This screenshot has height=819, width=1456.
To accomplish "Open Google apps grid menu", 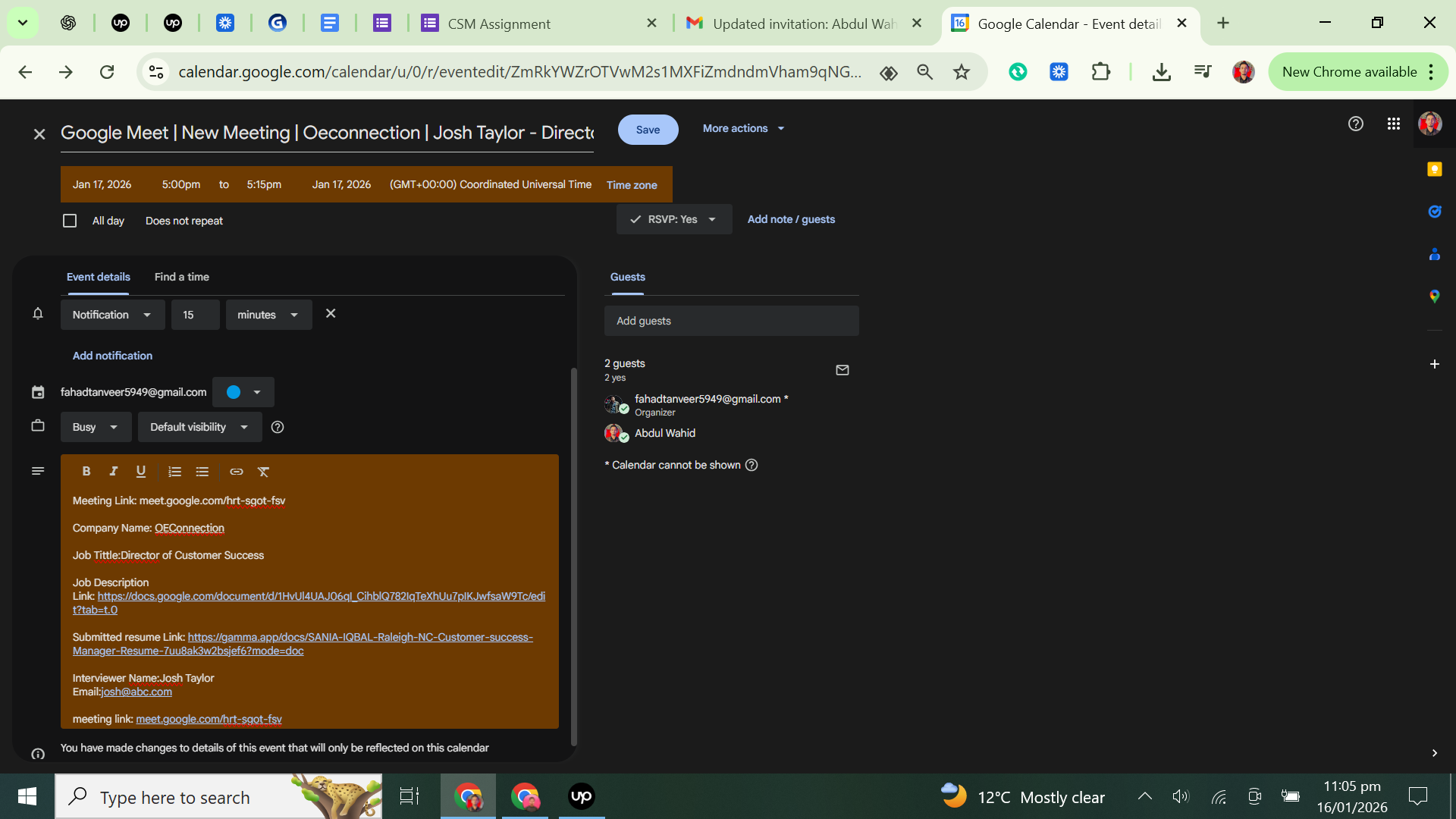I will (x=1394, y=124).
